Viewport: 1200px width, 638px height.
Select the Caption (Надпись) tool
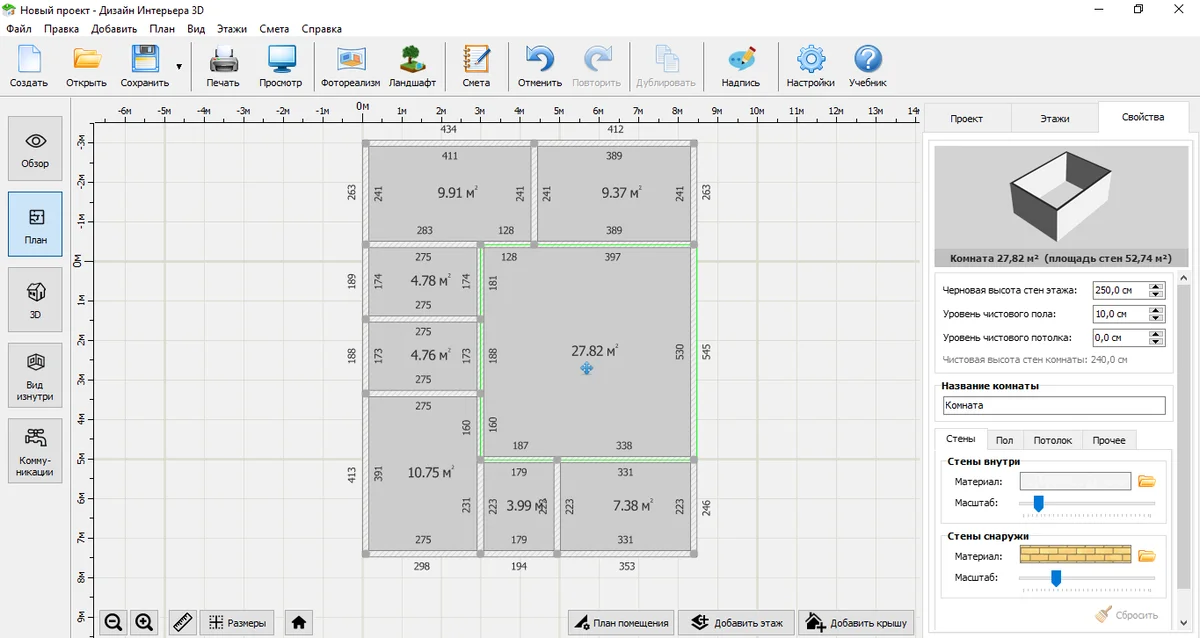pyautogui.click(x=740, y=66)
